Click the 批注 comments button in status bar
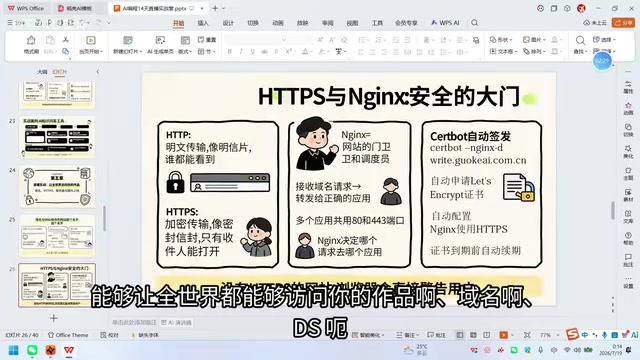640x360 pixels. tap(436, 335)
